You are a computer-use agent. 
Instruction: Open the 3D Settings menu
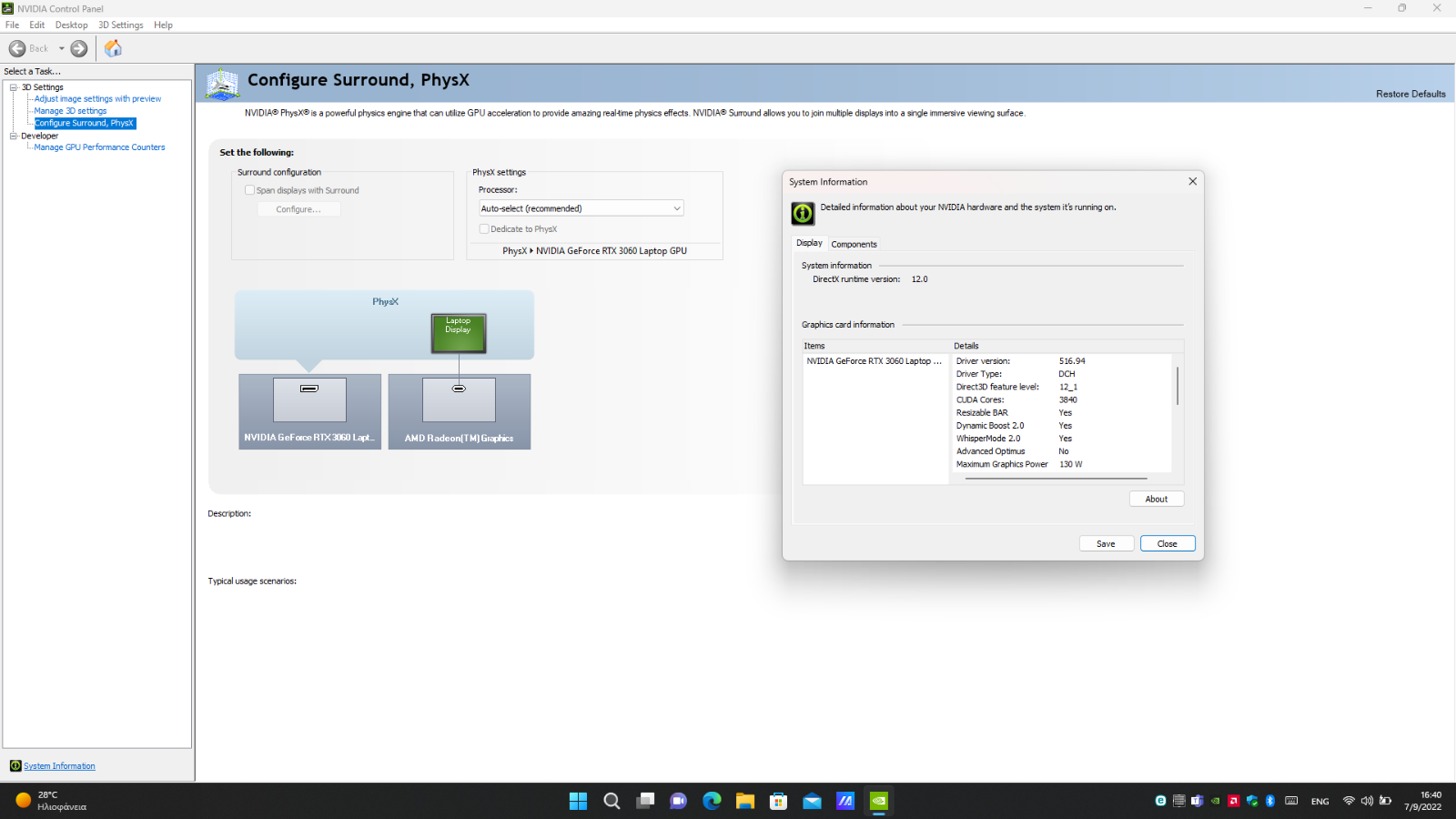(120, 25)
